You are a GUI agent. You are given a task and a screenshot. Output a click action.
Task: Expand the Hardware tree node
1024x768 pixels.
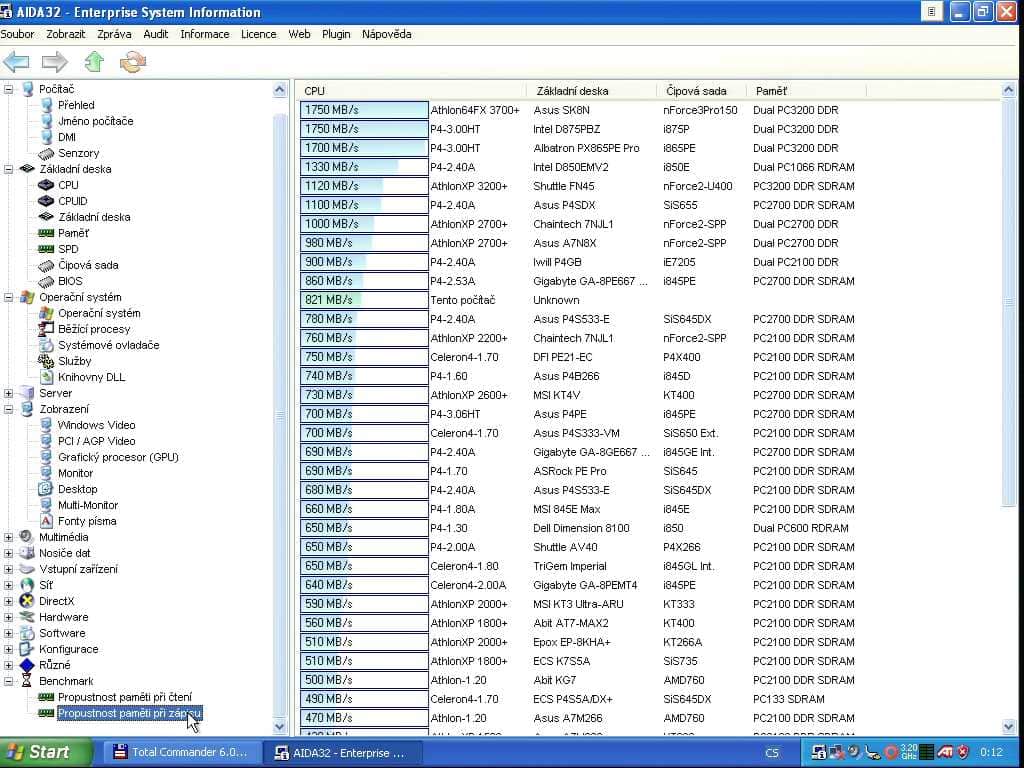(x=8, y=617)
